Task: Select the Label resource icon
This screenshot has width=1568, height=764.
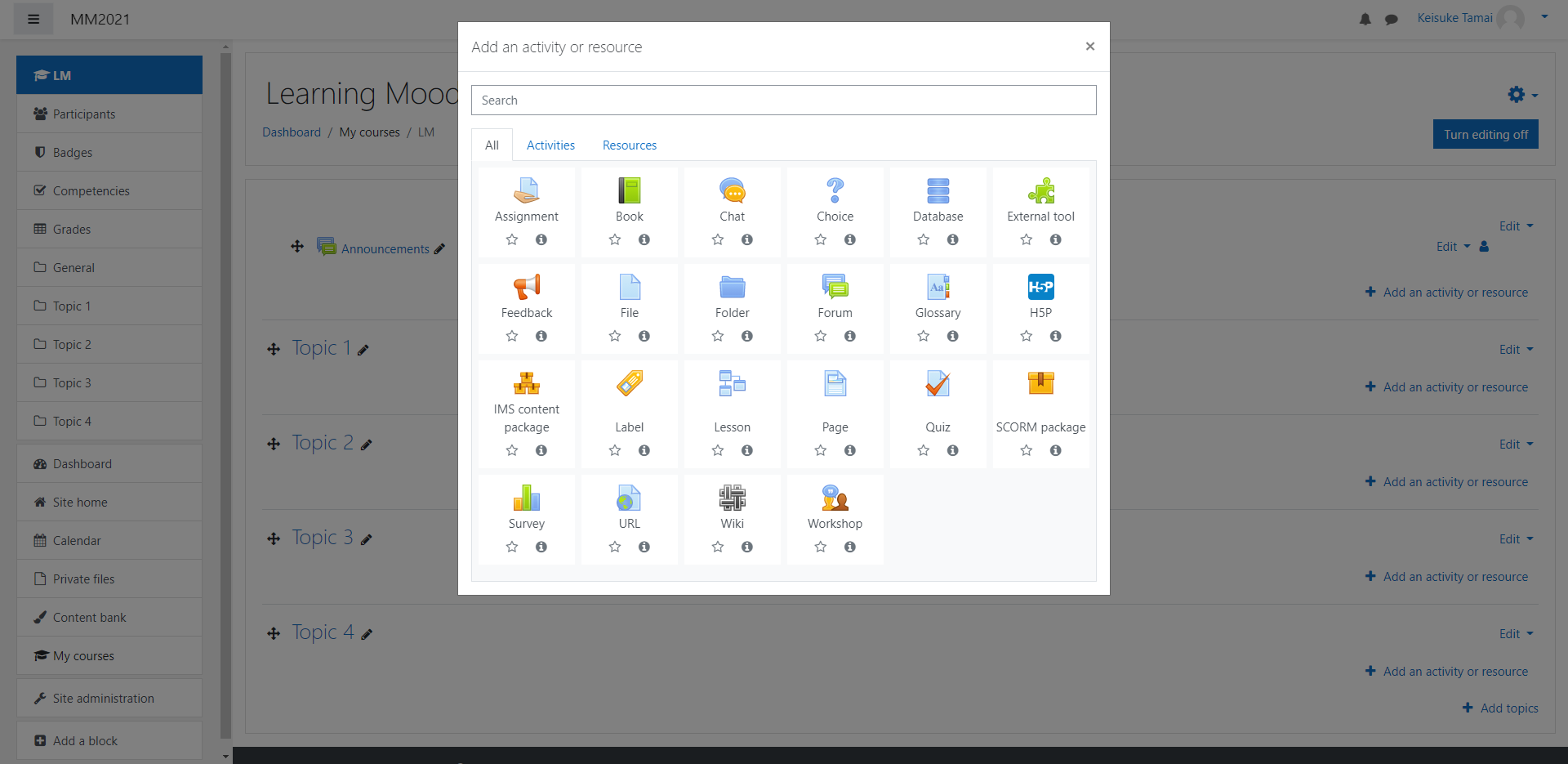Action: [630, 383]
